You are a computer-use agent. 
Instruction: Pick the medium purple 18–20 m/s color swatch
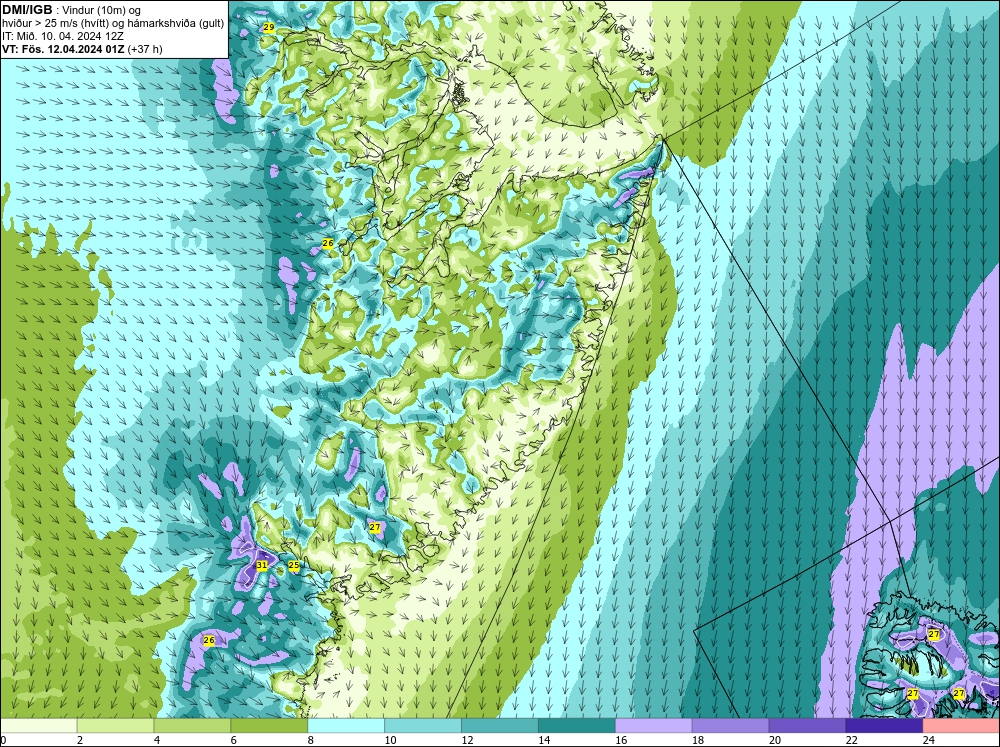coord(730,725)
